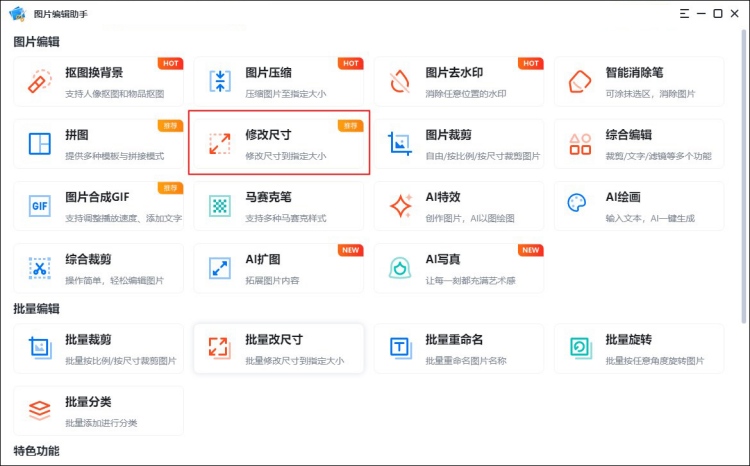The image size is (750, 466).
Task: Click the 批量裁剪 icon
Action: (x=40, y=348)
